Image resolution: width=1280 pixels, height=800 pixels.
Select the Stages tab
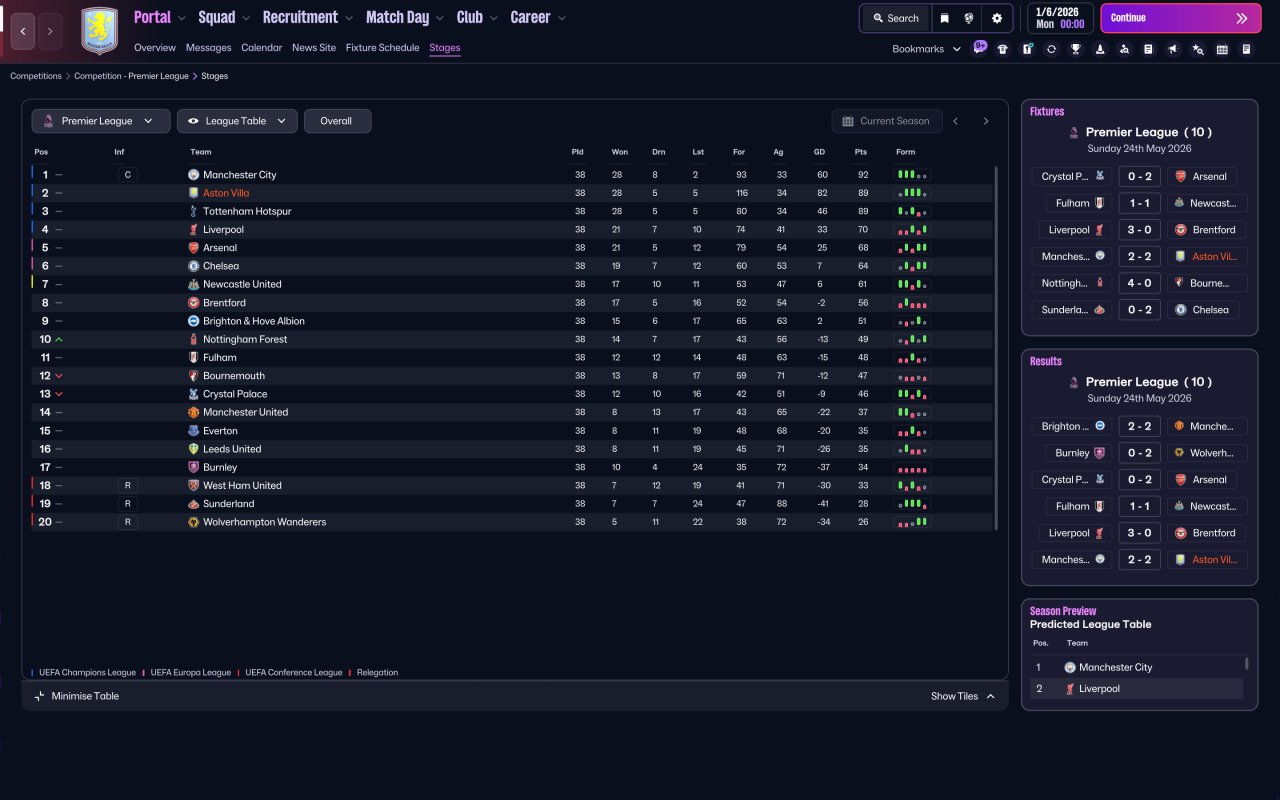(445, 48)
